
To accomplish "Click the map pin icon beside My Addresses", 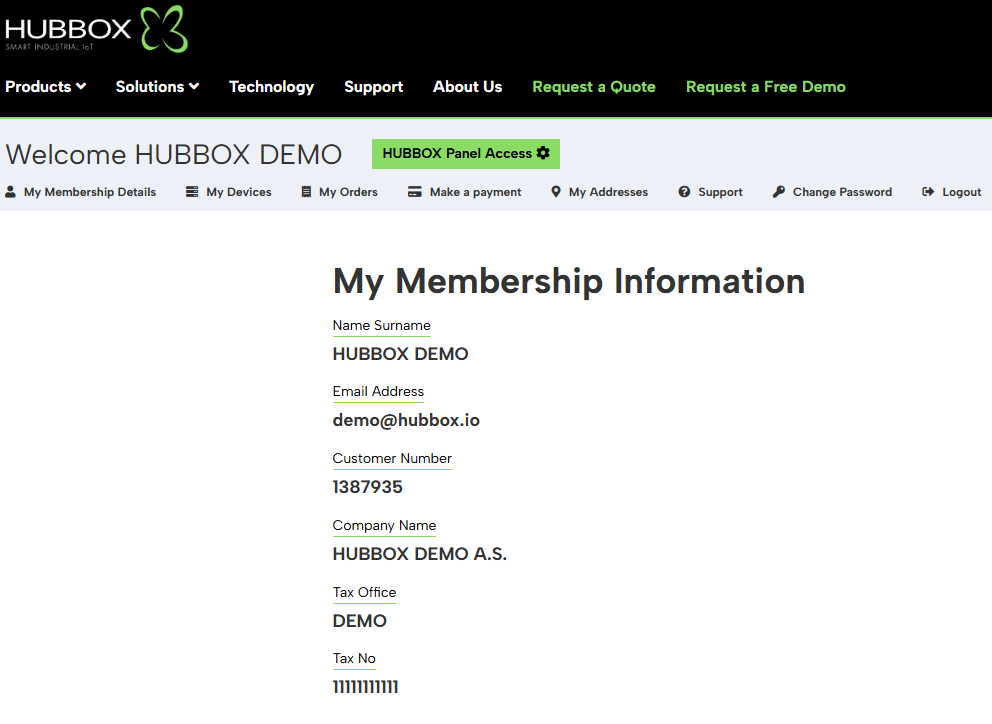I will (x=556, y=192).
